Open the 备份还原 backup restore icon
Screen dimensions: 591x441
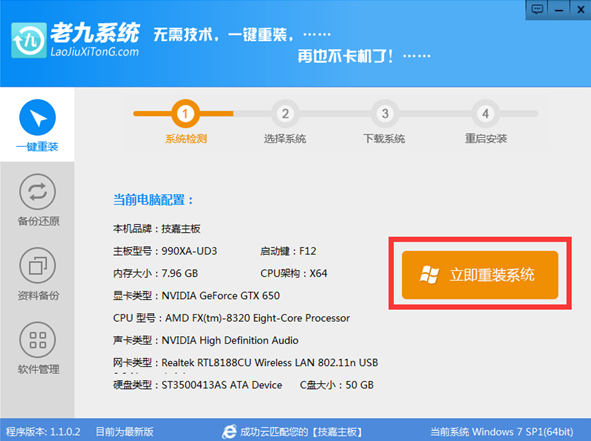tap(37, 191)
